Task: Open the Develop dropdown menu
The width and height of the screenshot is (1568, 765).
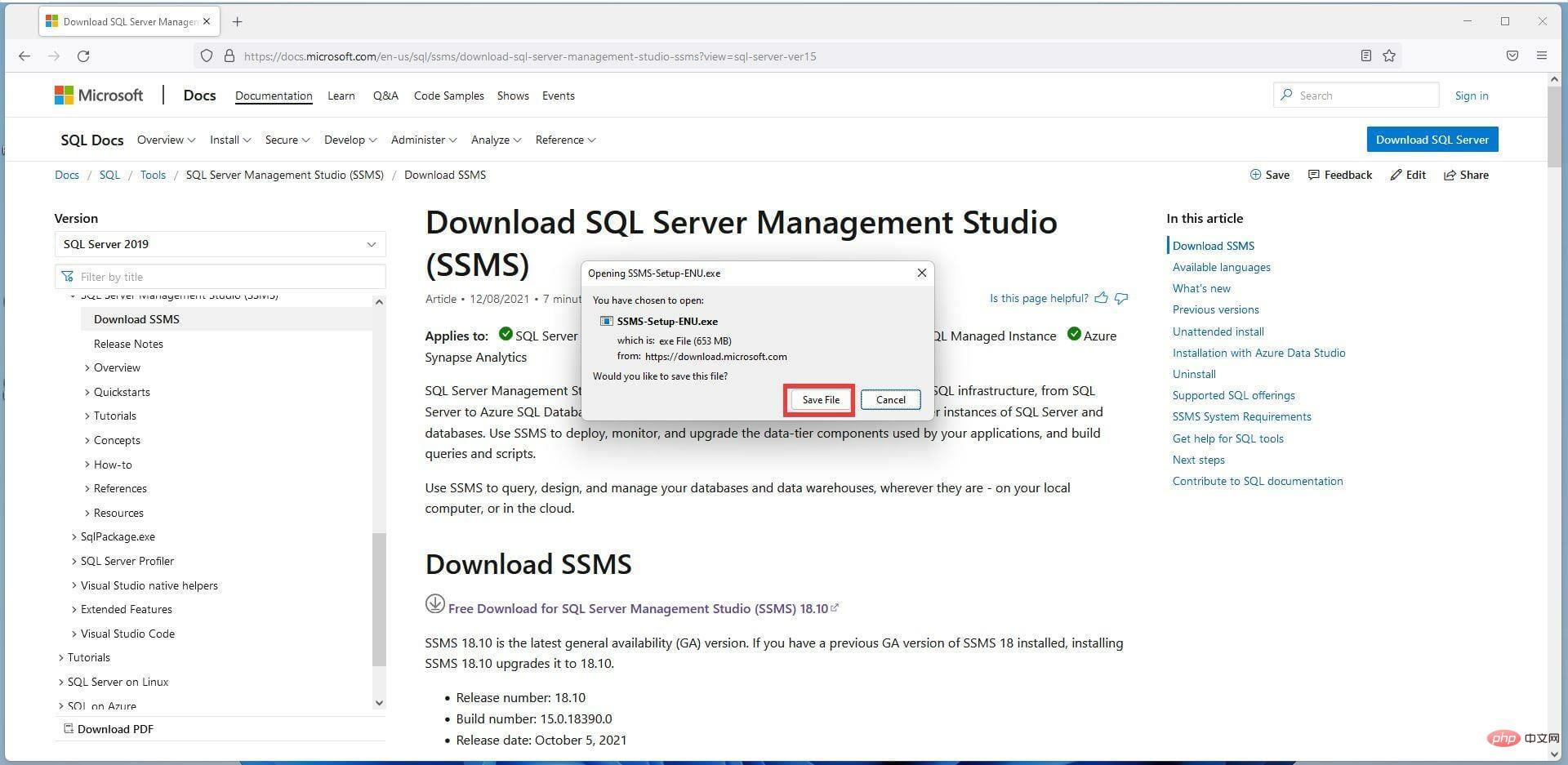Action: pos(350,140)
